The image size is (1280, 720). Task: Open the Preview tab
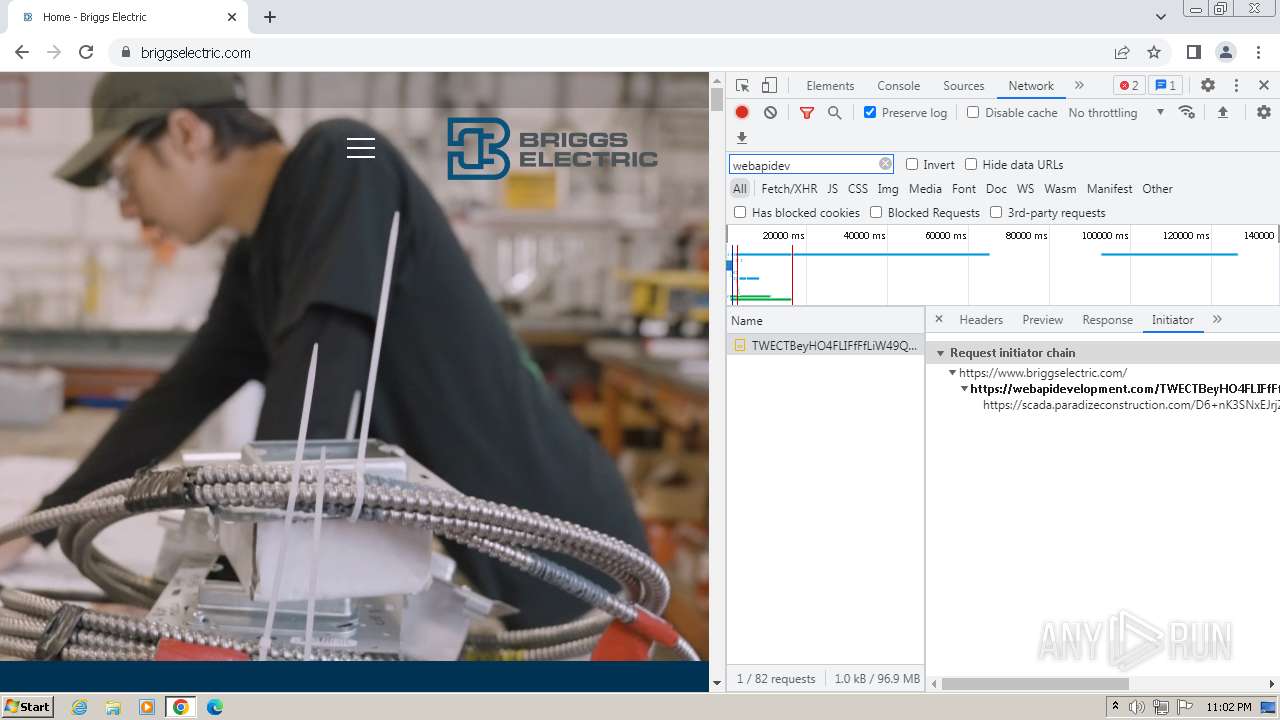(1042, 320)
